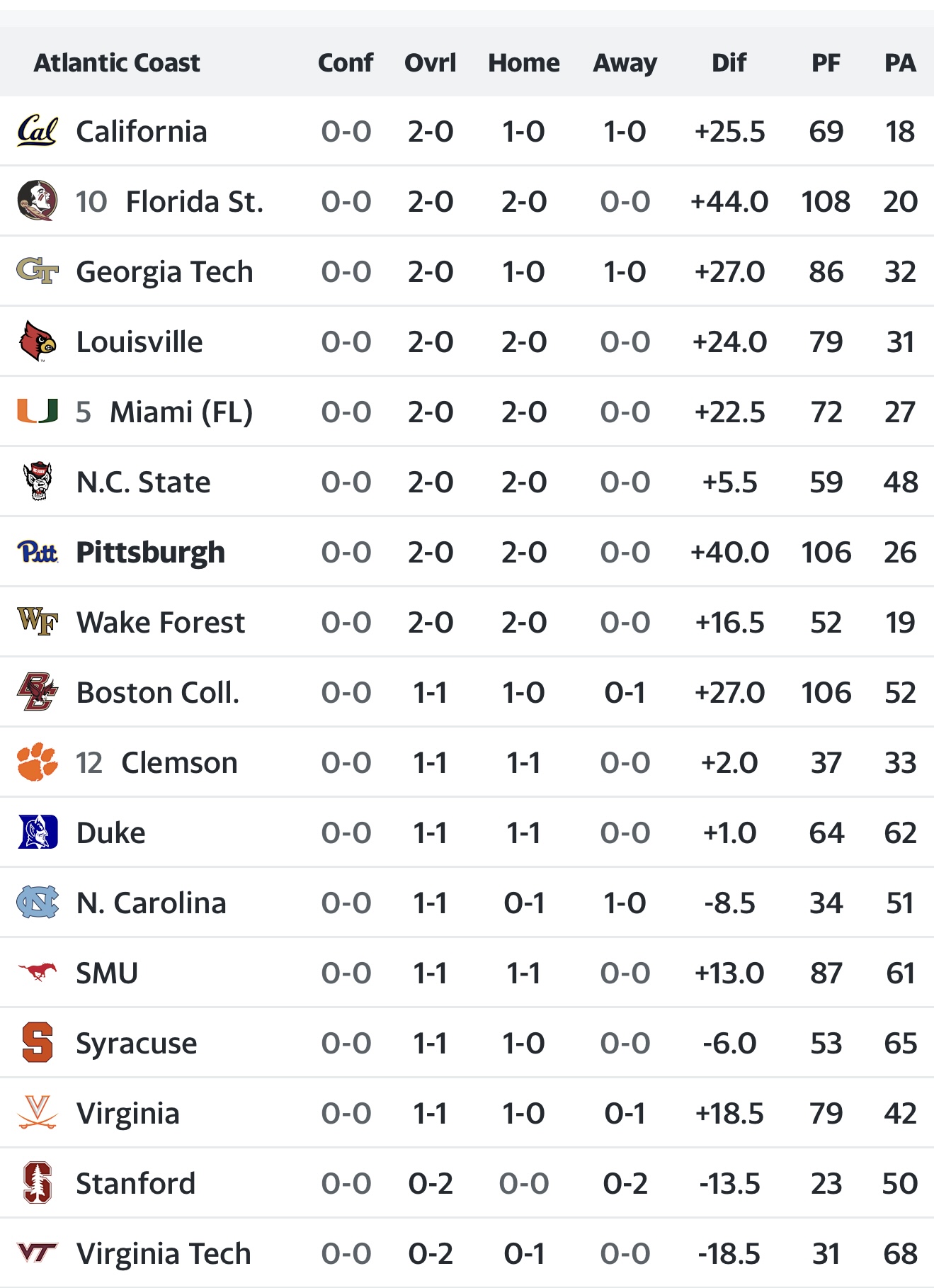Click the SMU Mustangs logo
This screenshot has height=1288, width=934.
(x=38, y=973)
